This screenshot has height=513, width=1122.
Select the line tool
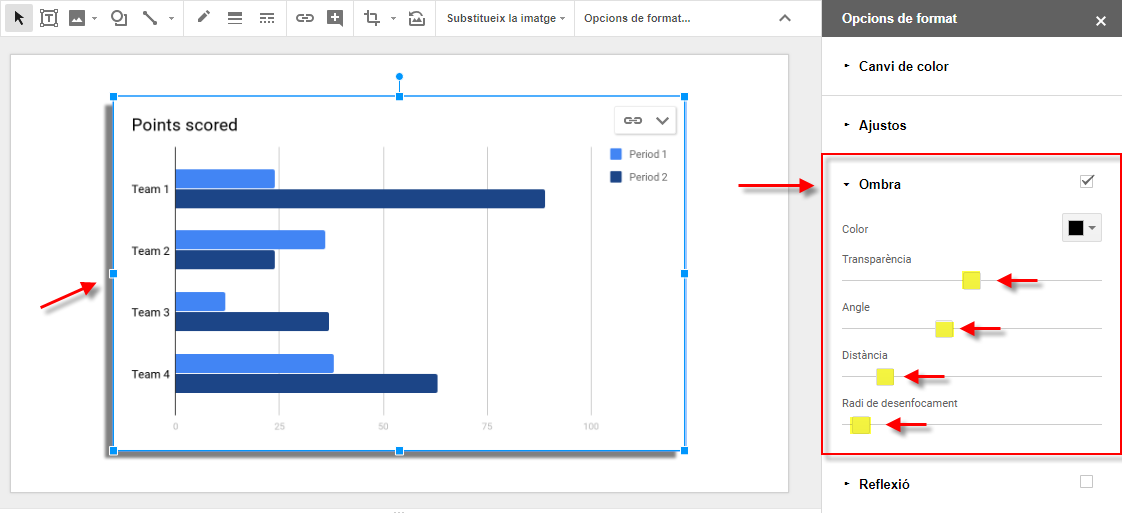click(150, 19)
